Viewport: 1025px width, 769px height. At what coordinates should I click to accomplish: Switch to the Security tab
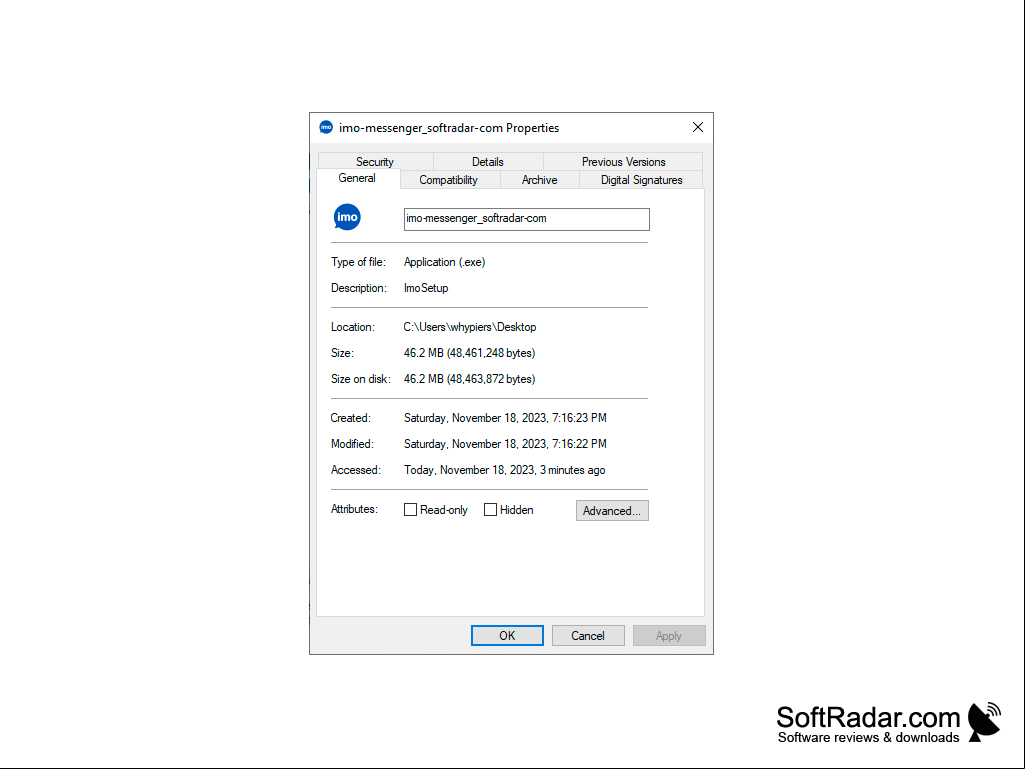pyautogui.click(x=375, y=162)
